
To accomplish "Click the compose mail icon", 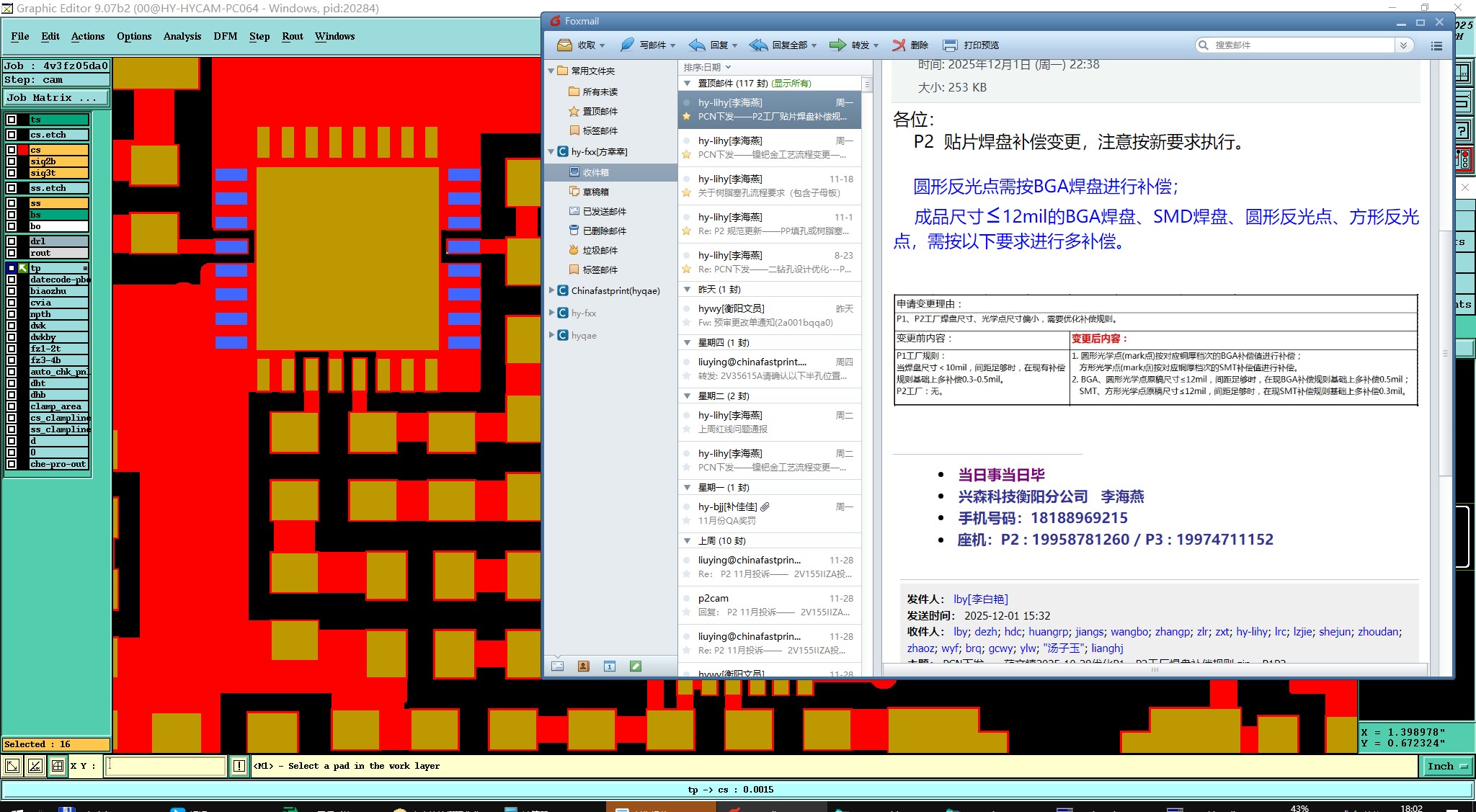I will pos(627,45).
